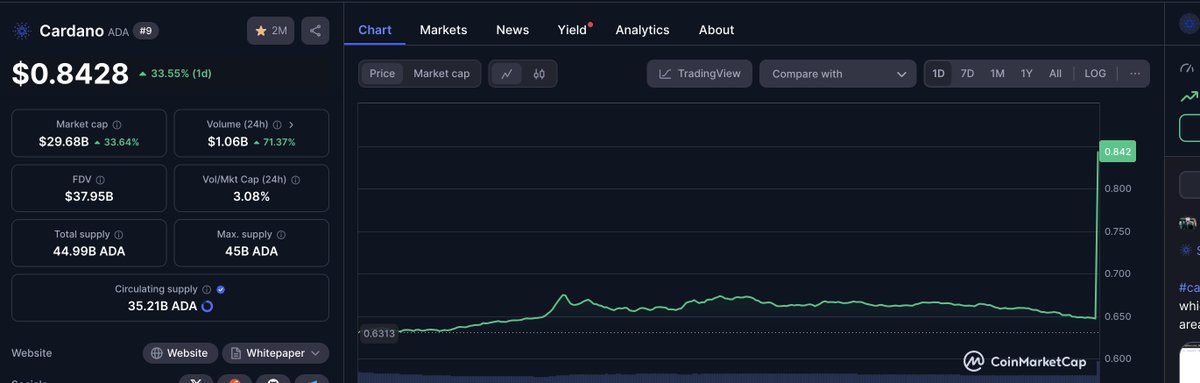Select 1M time range

(998, 73)
